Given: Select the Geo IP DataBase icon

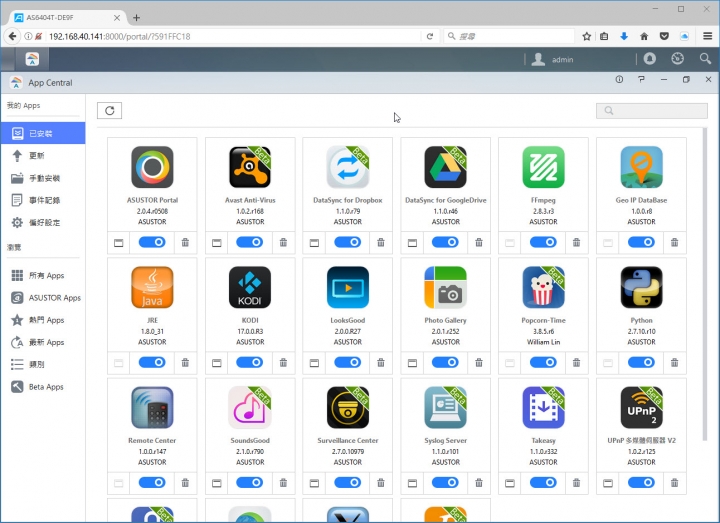Looking at the screenshot, I should pos(641,167).
